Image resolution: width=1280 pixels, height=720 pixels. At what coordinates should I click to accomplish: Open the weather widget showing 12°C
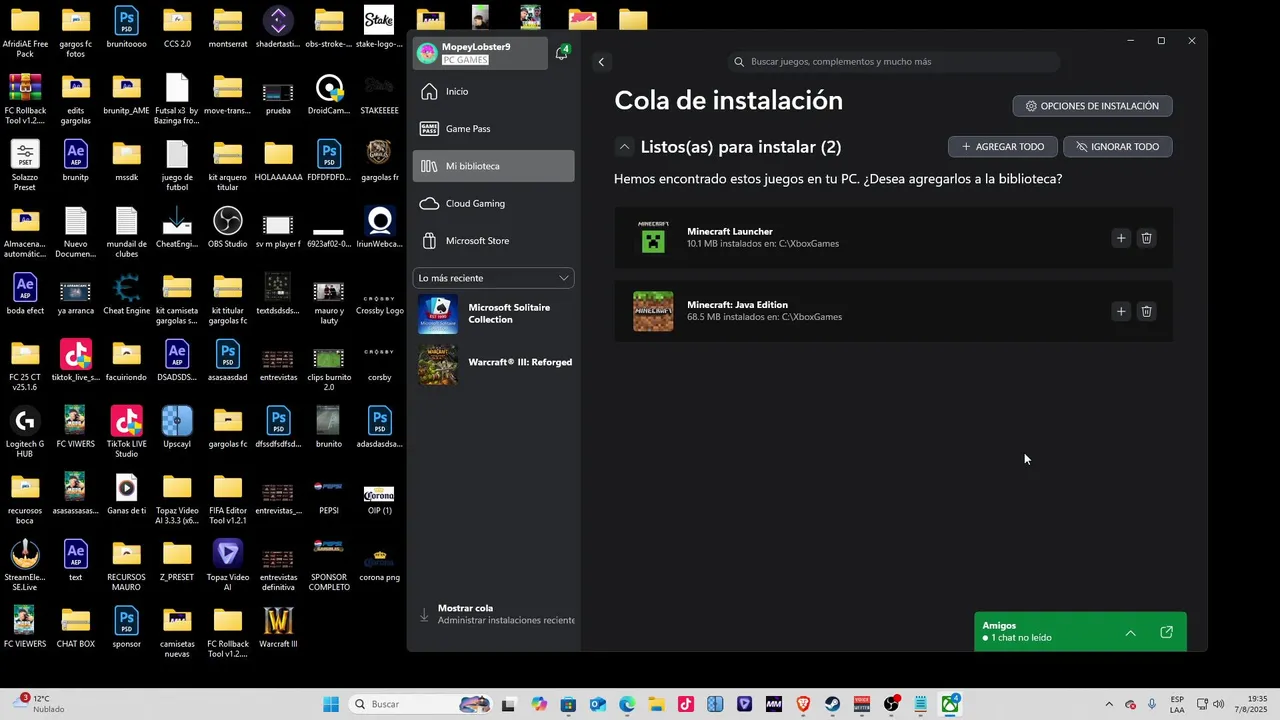point(40,704)
